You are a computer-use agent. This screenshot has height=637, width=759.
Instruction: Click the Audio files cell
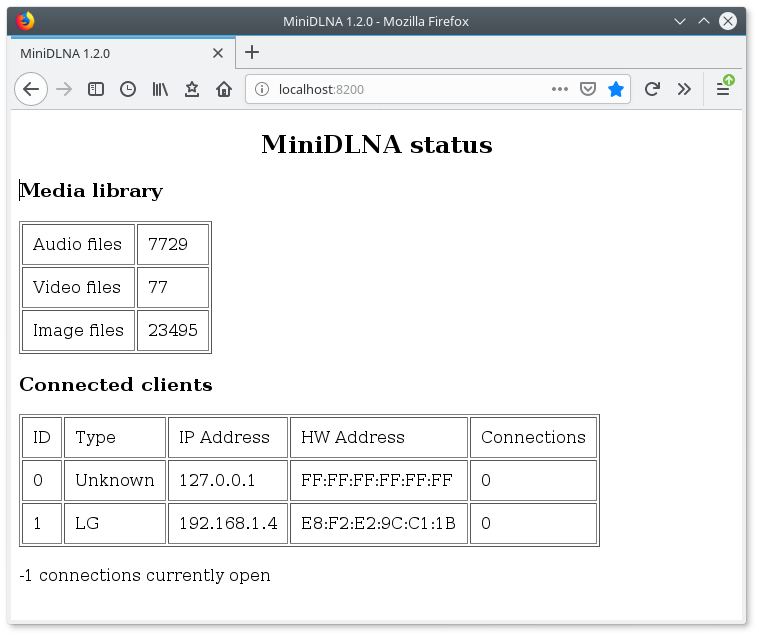click(x=78, y=244)
